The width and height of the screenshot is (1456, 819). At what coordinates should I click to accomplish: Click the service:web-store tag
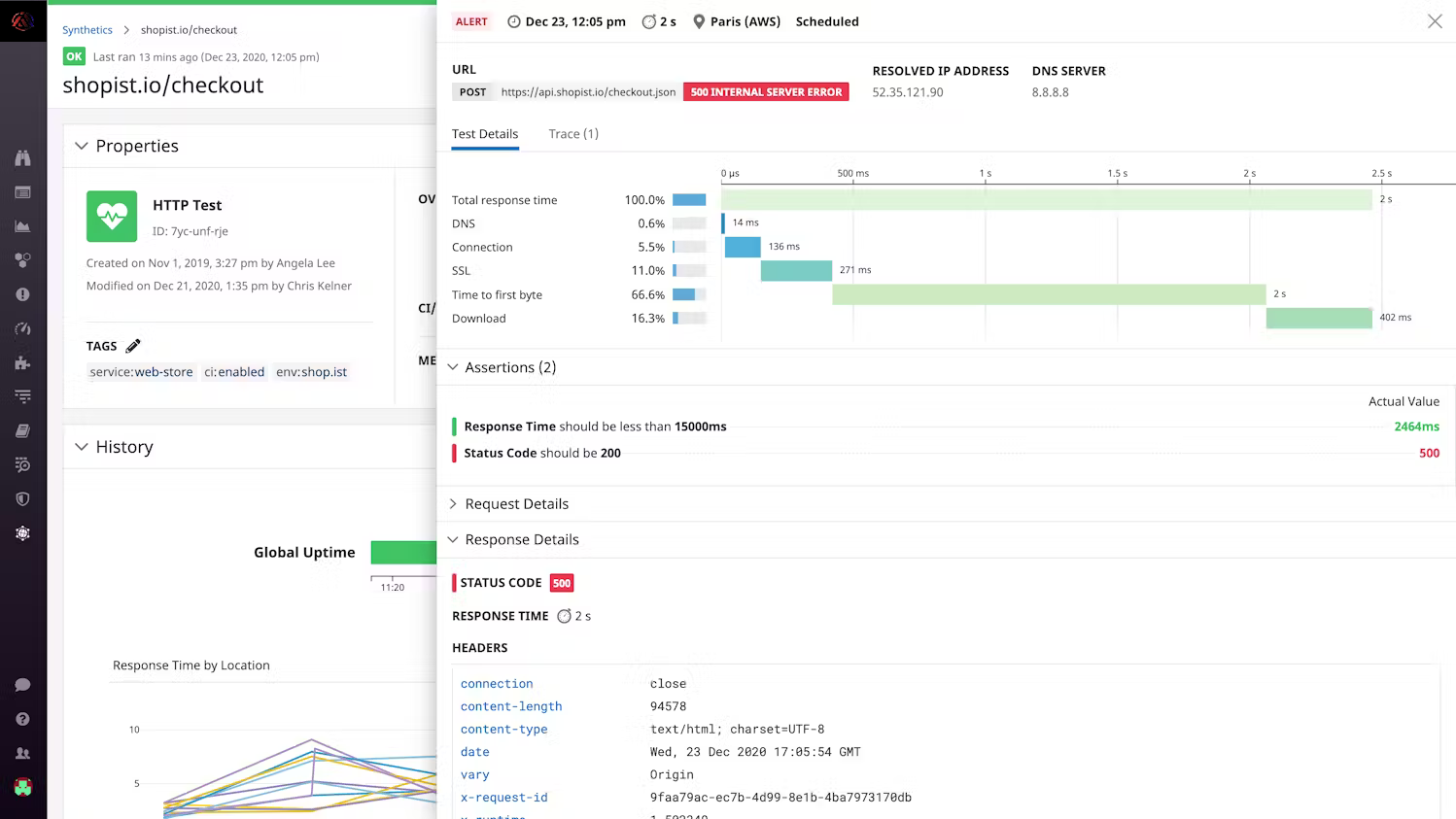141,372
